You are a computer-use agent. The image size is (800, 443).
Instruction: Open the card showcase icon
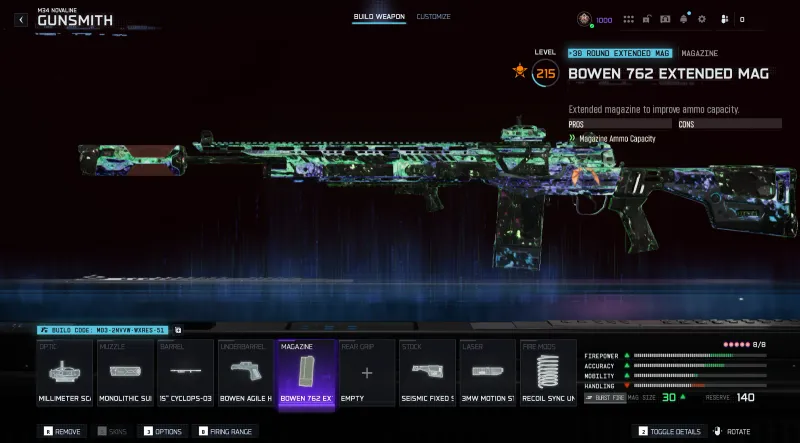coord(665,19)
